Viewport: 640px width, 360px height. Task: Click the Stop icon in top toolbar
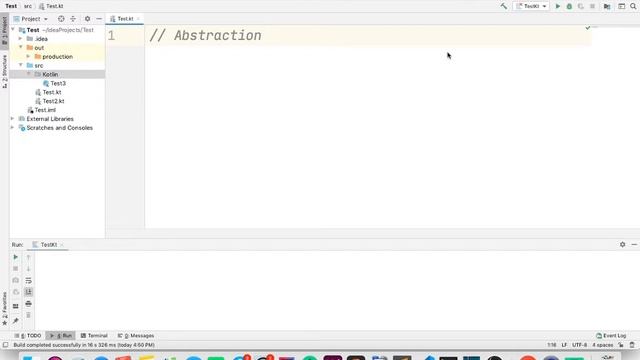592,6
